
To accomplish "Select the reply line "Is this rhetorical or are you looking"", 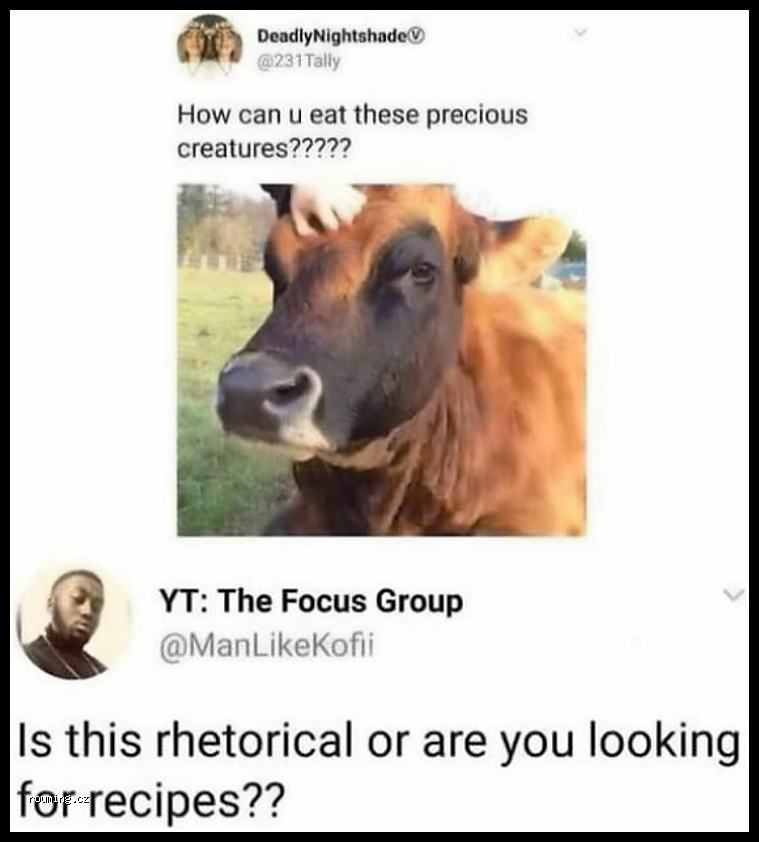I will click(379, 743).
